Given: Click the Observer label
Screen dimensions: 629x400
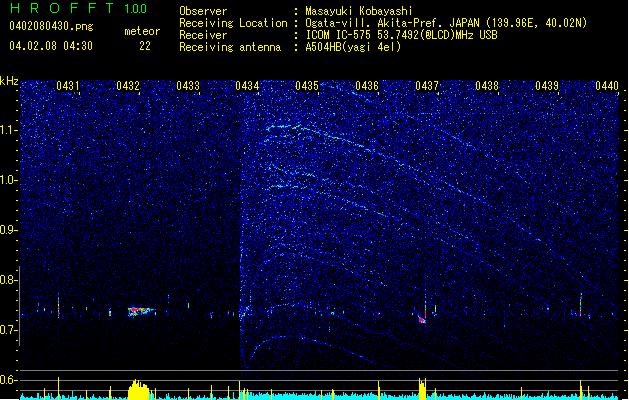Looking at the screenshot, I should (203, 11).
